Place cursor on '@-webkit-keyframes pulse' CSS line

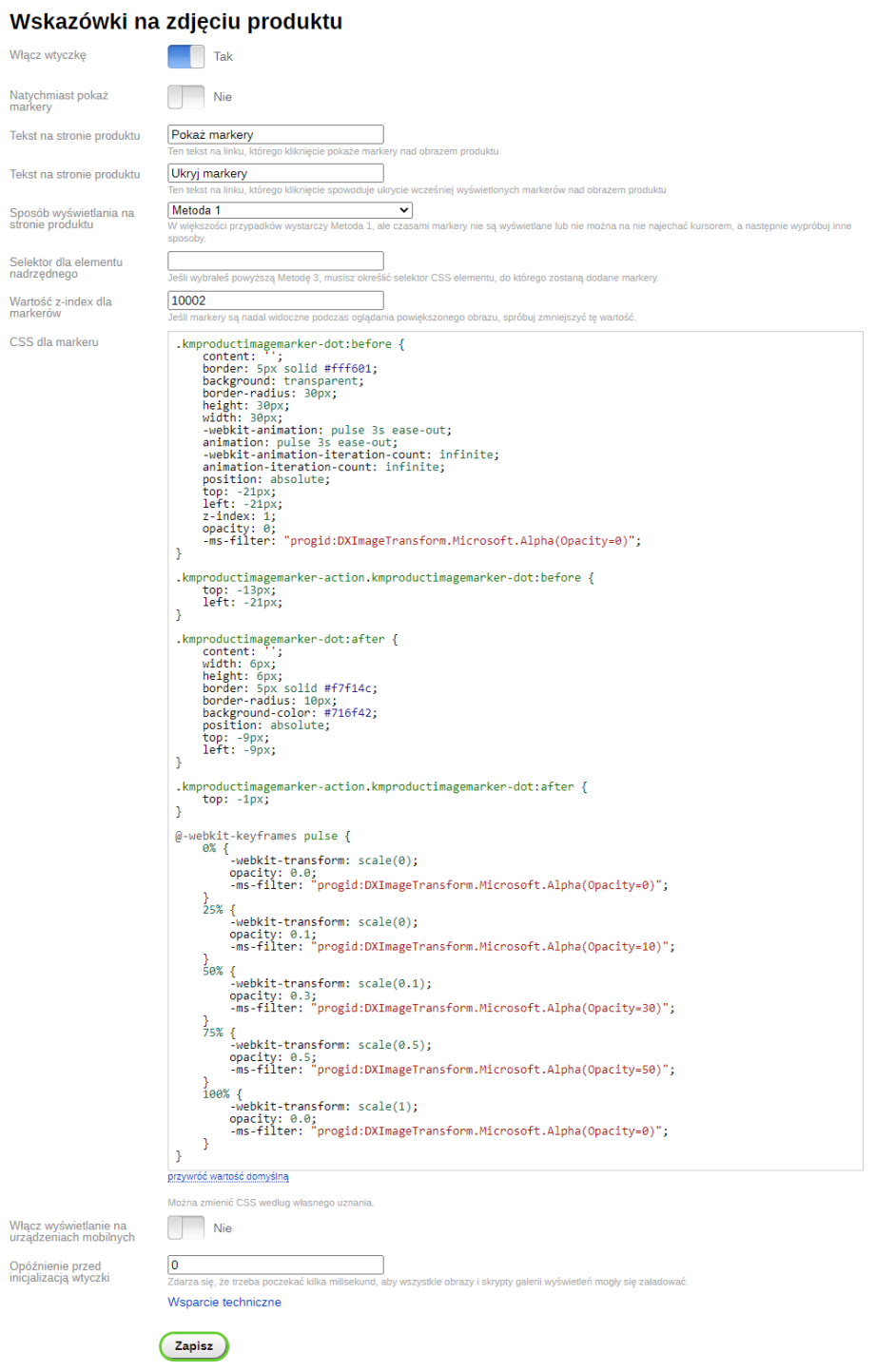tap(262, 836)
